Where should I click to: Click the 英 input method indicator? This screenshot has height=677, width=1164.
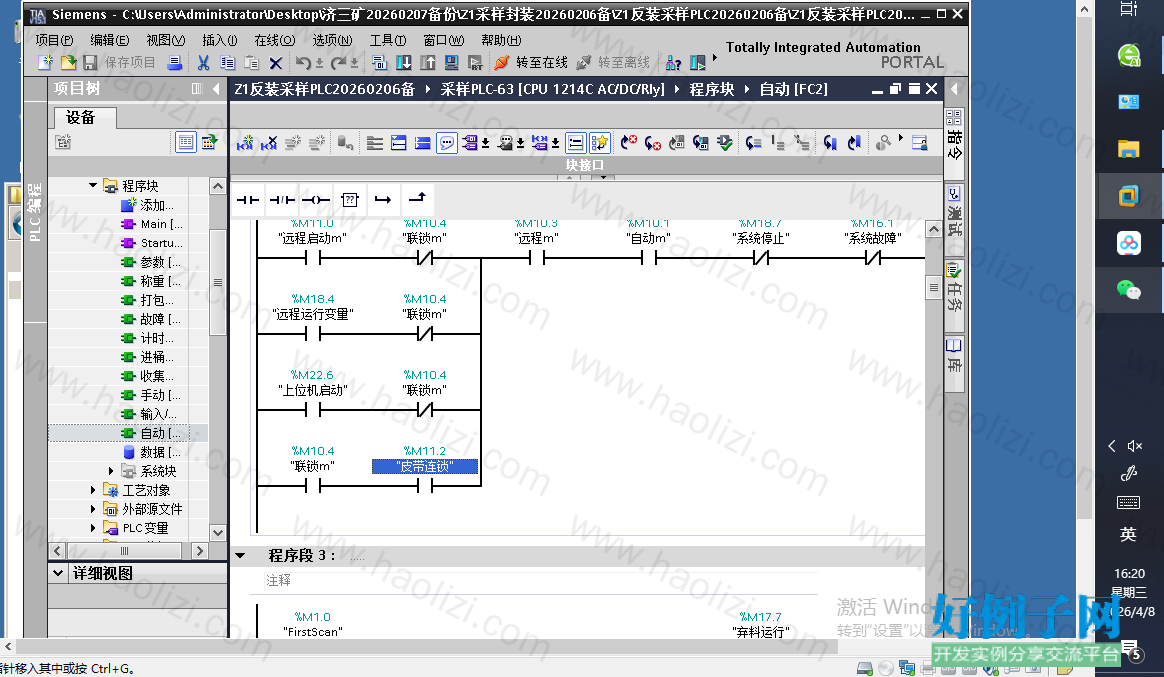(1128, 534)
